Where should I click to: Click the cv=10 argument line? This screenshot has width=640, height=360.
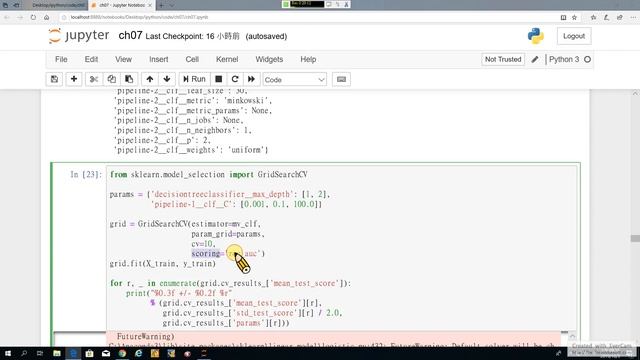pos(203,244)
